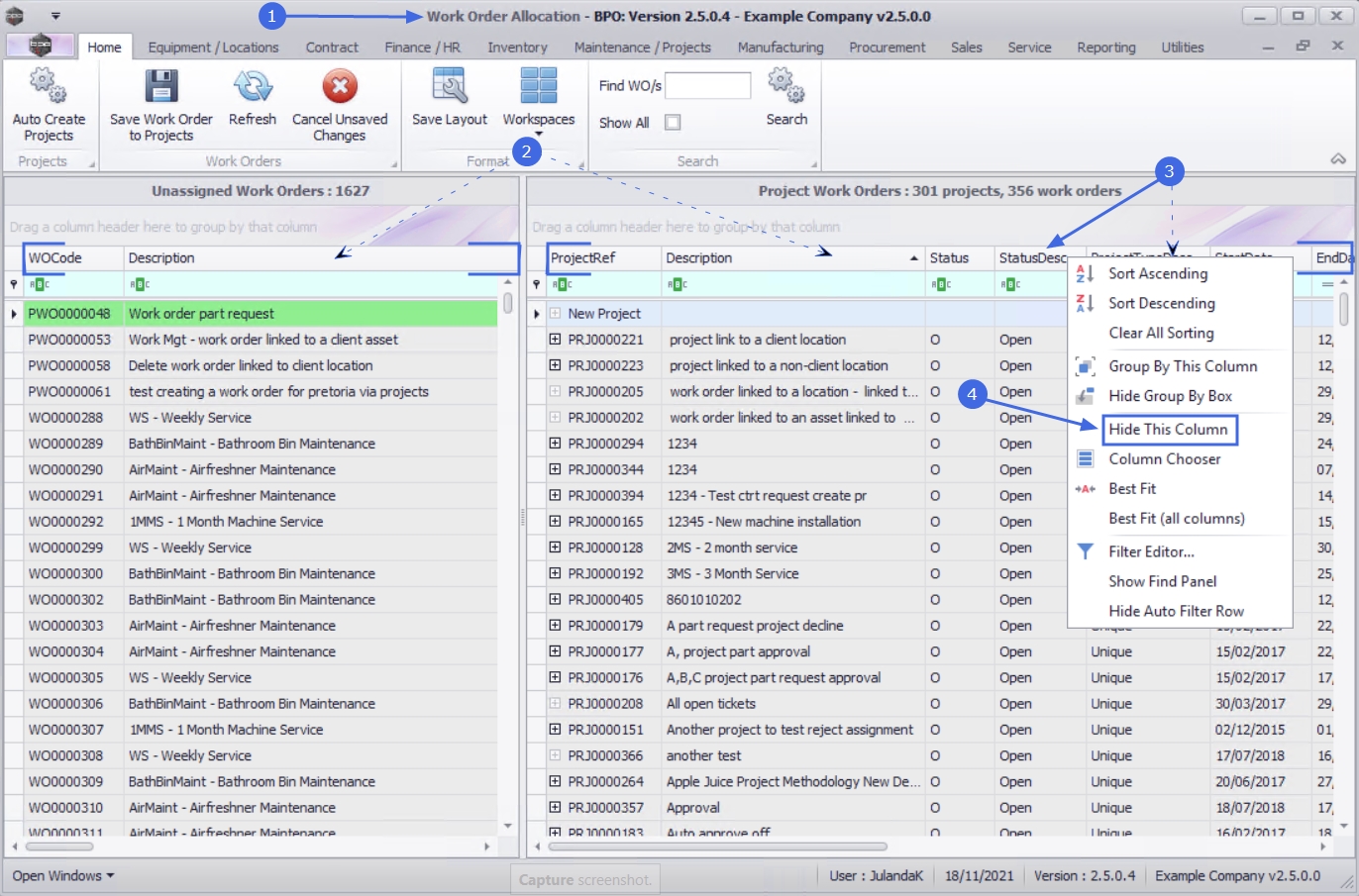Expand project PRJ0000223

click(555, 365)
